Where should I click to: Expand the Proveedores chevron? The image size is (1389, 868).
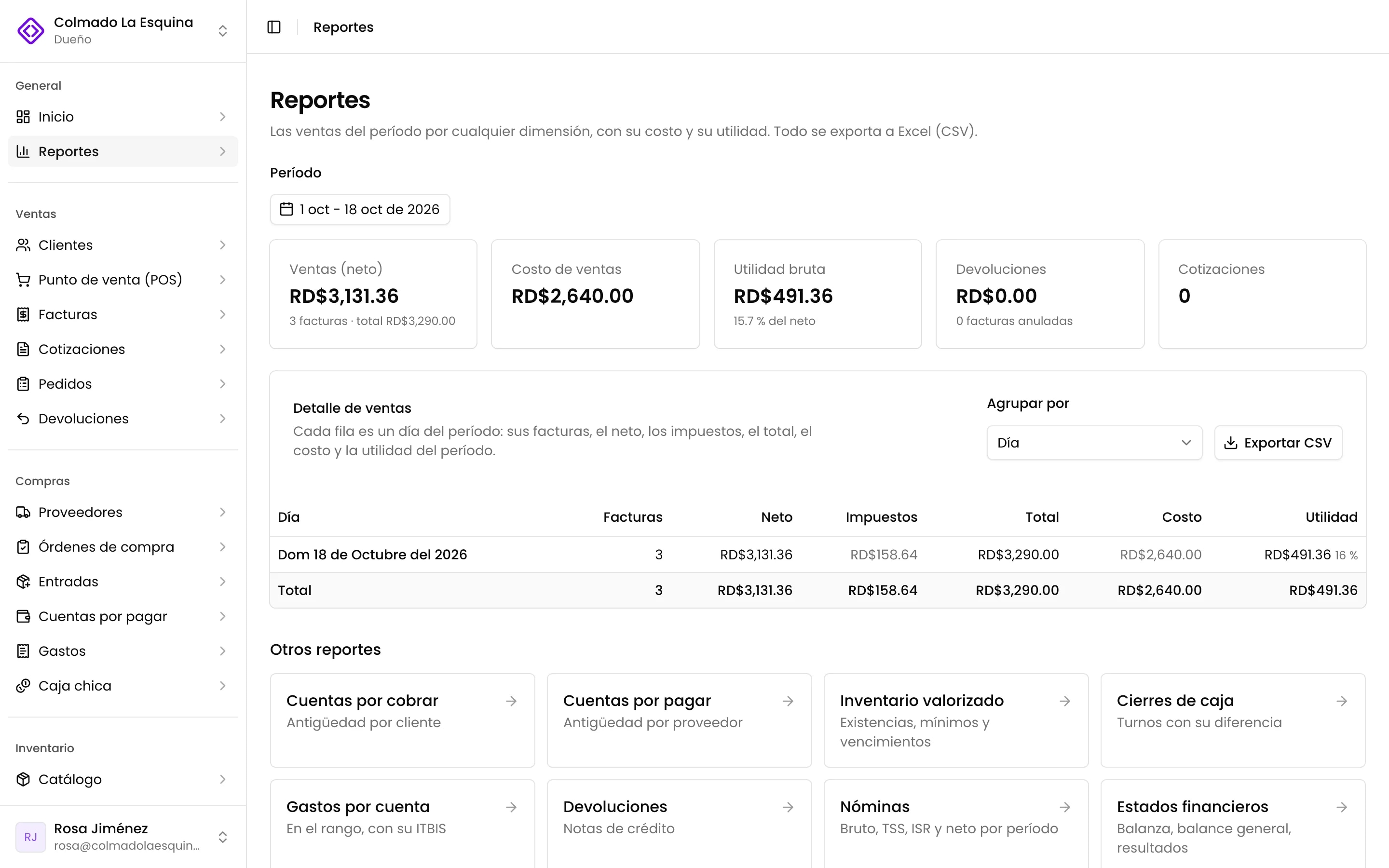223,512
